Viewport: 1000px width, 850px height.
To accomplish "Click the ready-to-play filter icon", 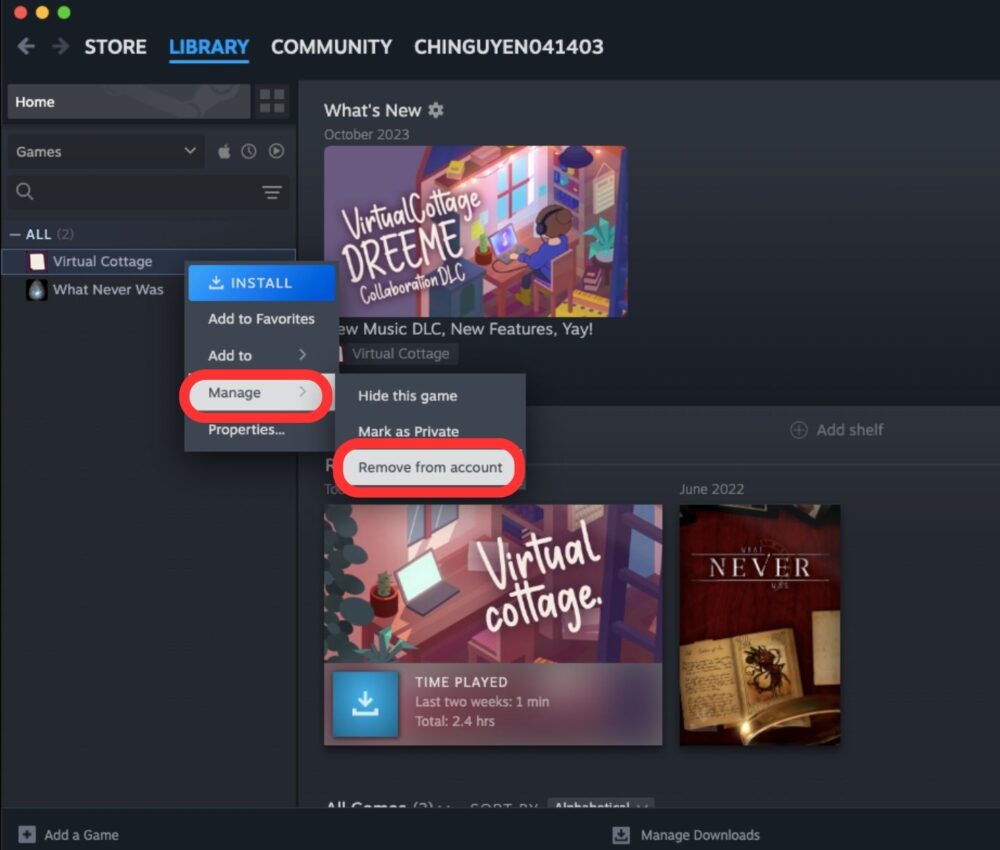I will pos(275,151).
